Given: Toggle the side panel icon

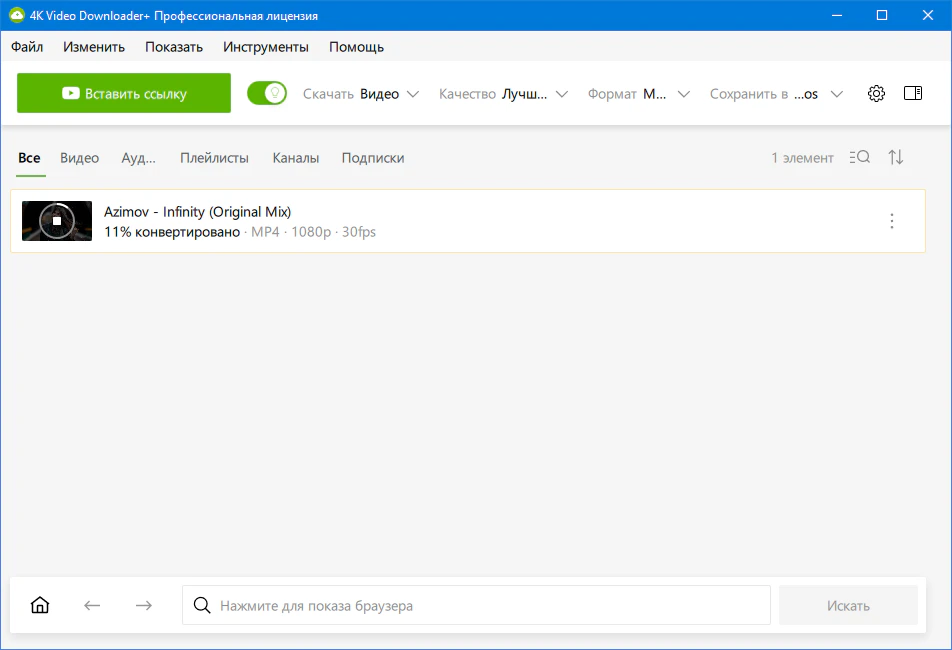Looking at the screenshot, I should (x=912, y=93).
